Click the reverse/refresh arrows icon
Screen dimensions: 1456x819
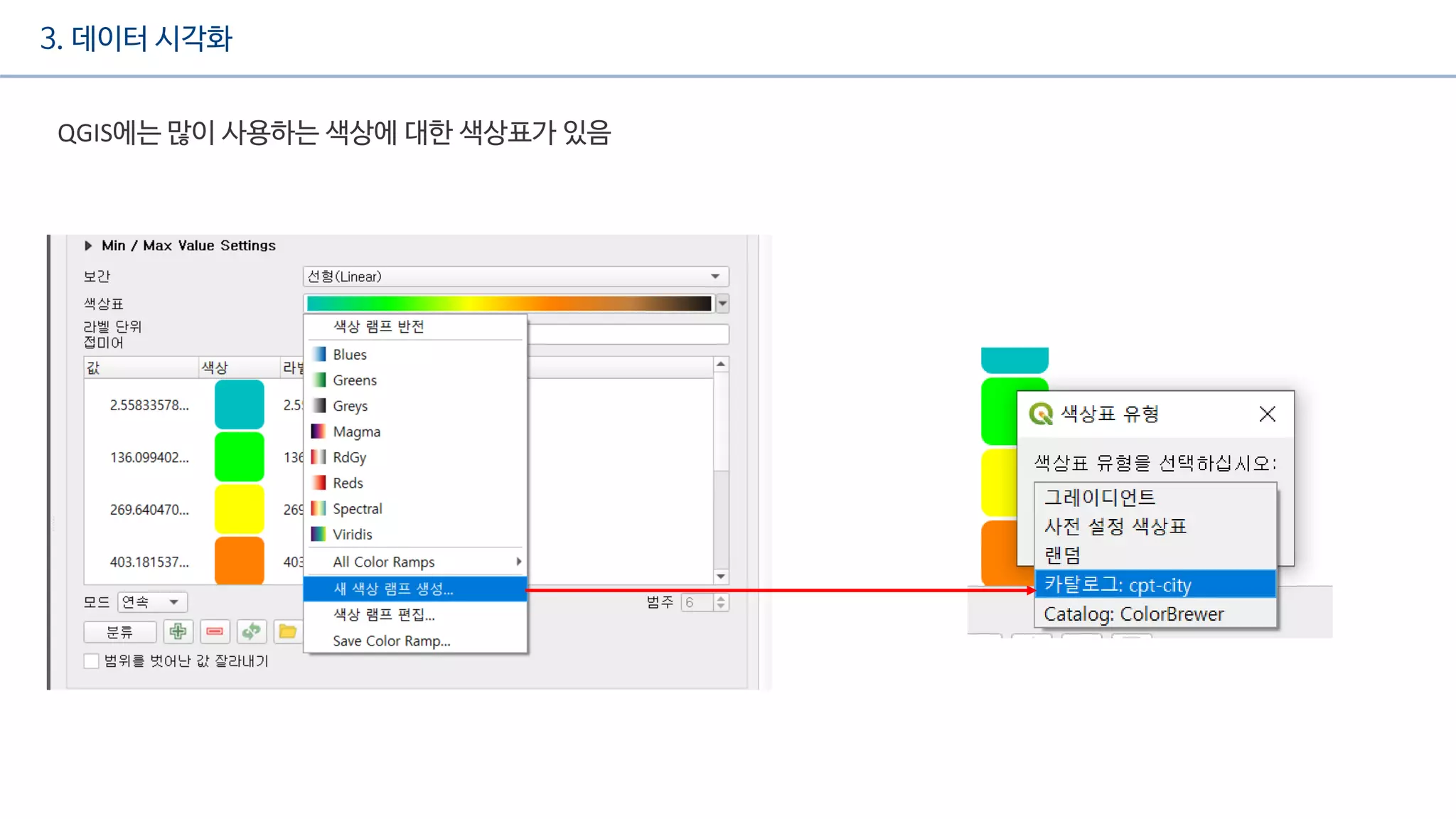click(251, 631)
